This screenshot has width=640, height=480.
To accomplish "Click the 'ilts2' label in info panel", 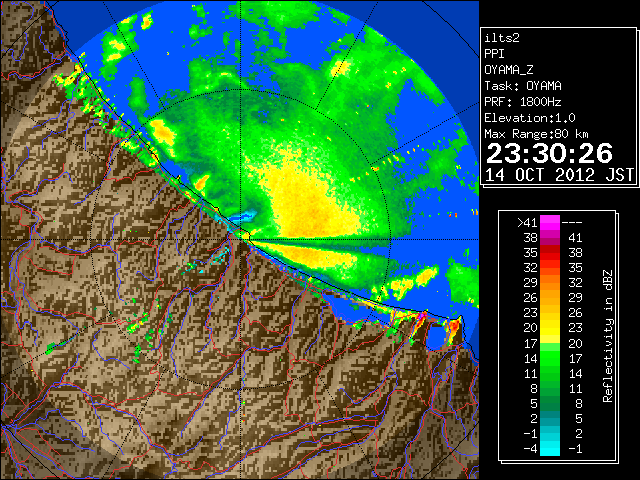I will point(502,38).
